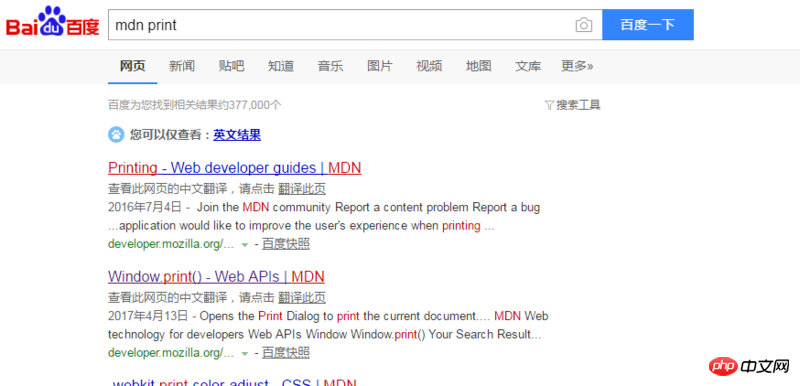
Task: Go to 知道 tab
Action: click(x=281, y=66)
